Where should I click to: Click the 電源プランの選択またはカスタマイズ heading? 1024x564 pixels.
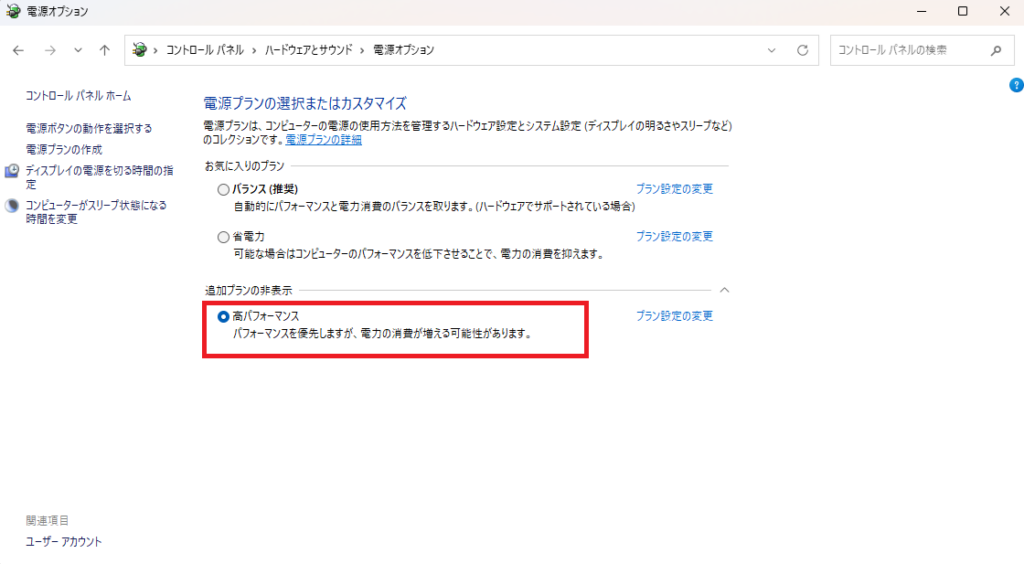coord(305,103)
